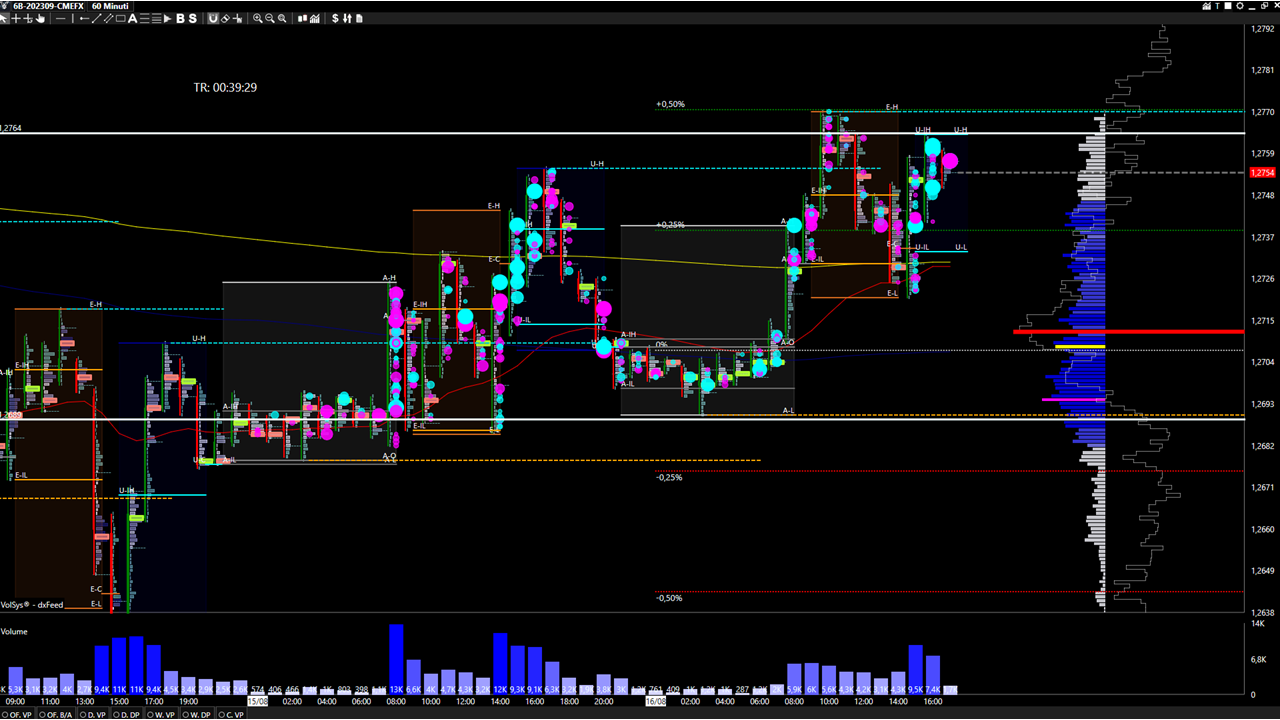Choose the vertical line drawing tool
Viewport: 1280px width, 720px height.
point(73,18)
